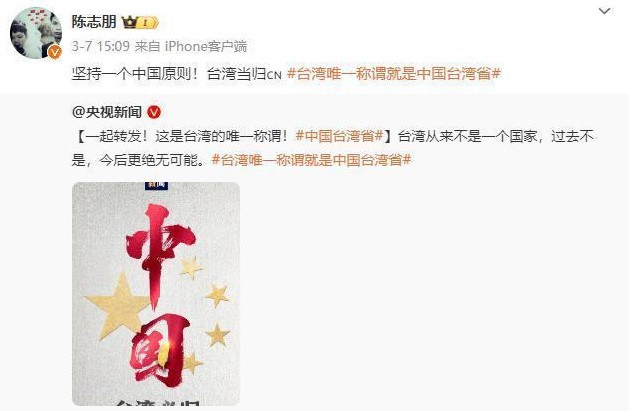Click the yellow Taiwan shape in 国 character
The image size is (629, 411).
[164, 354]
